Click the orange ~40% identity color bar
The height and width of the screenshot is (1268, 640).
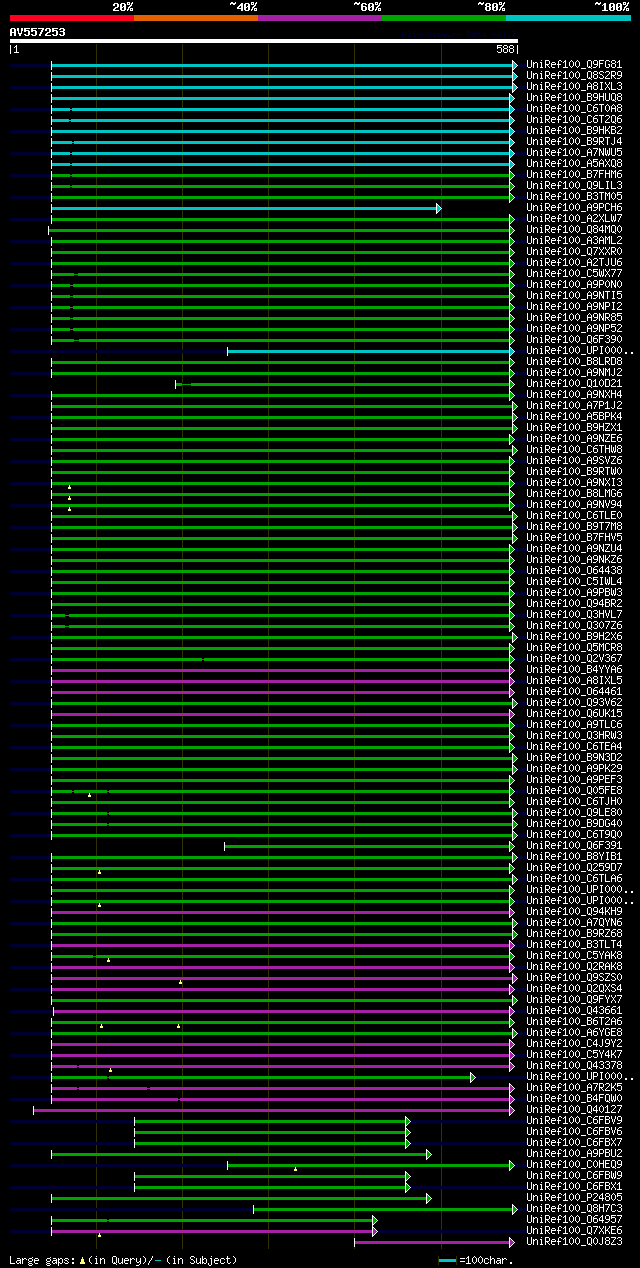pos(195,18)
